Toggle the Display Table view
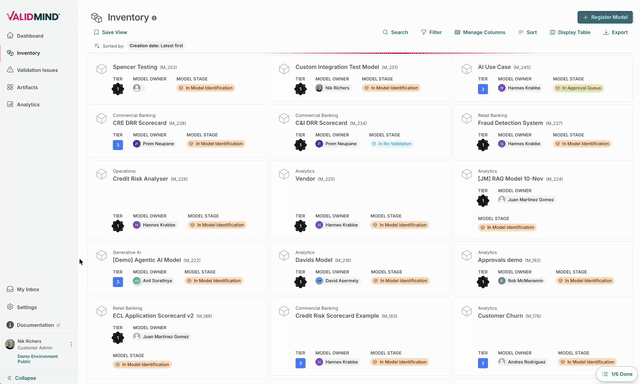640x384 pixels. point(570,32)
